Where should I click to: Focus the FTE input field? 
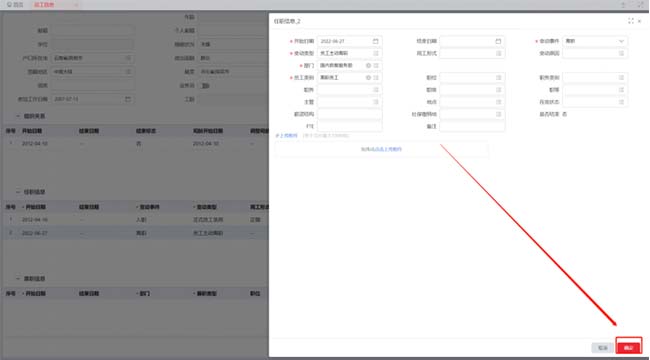349,126
